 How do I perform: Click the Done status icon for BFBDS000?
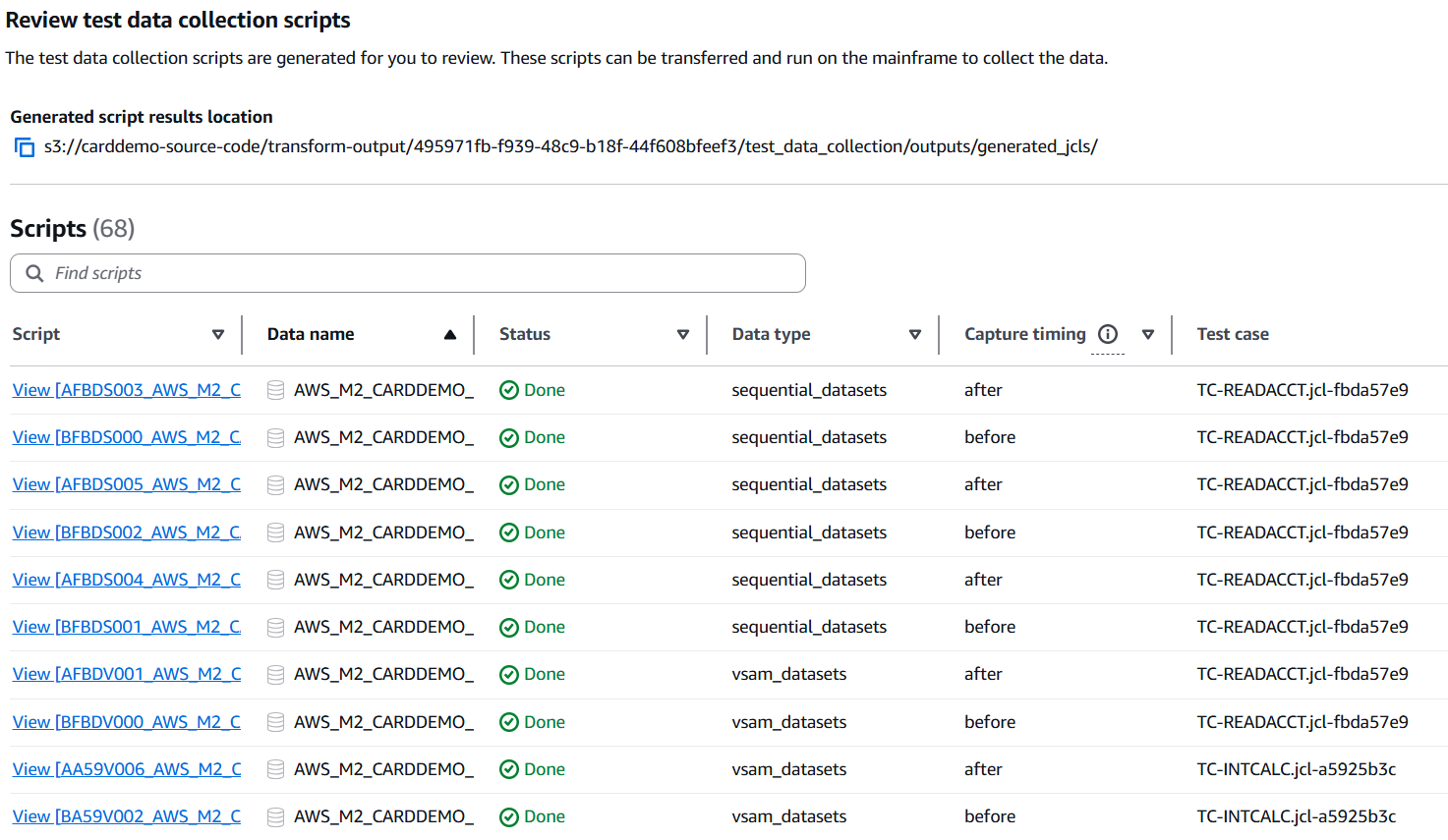click(509, 438)
